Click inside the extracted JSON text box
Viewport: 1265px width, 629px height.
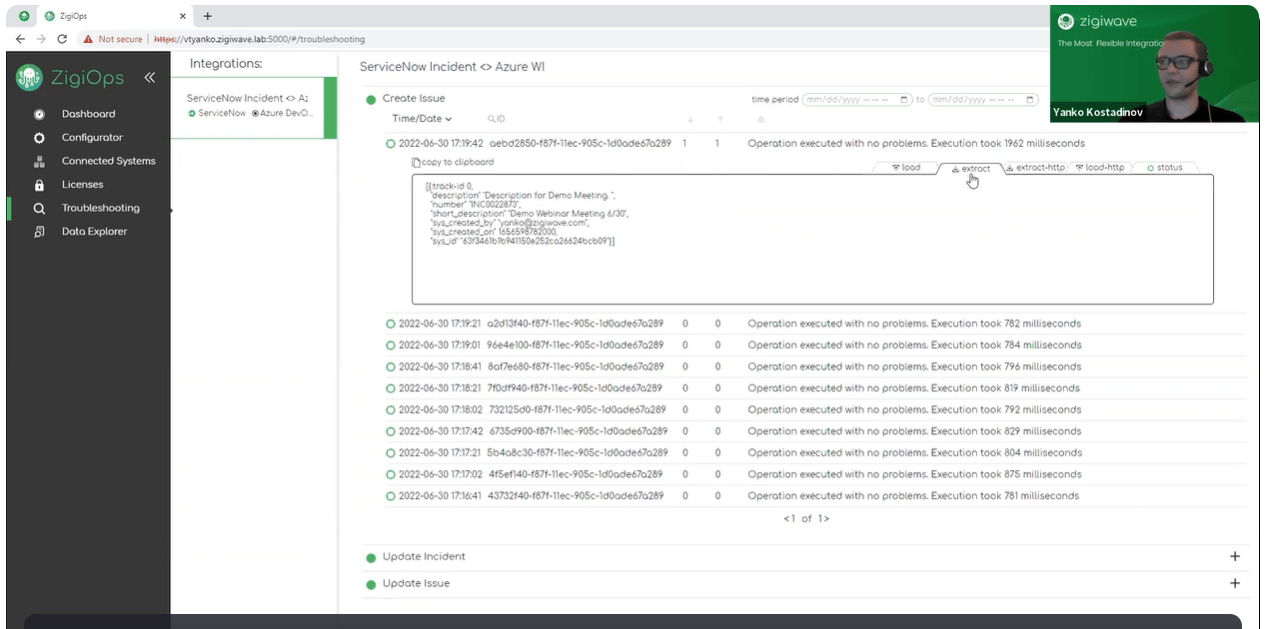813,240
